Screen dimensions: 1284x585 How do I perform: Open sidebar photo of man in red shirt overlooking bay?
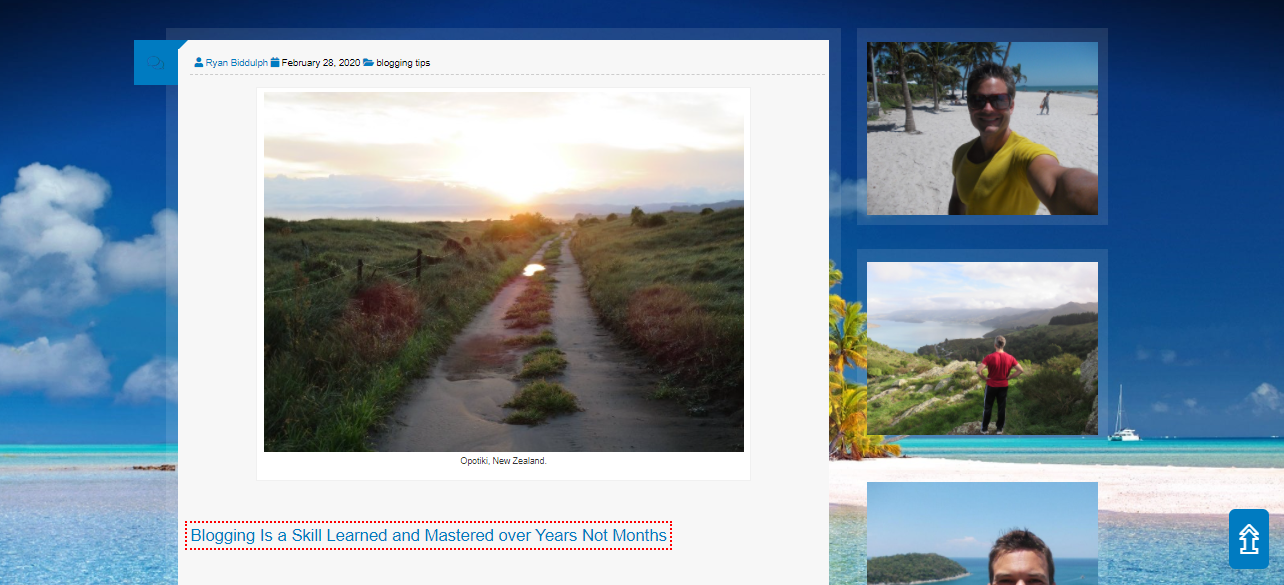[982, 348]
